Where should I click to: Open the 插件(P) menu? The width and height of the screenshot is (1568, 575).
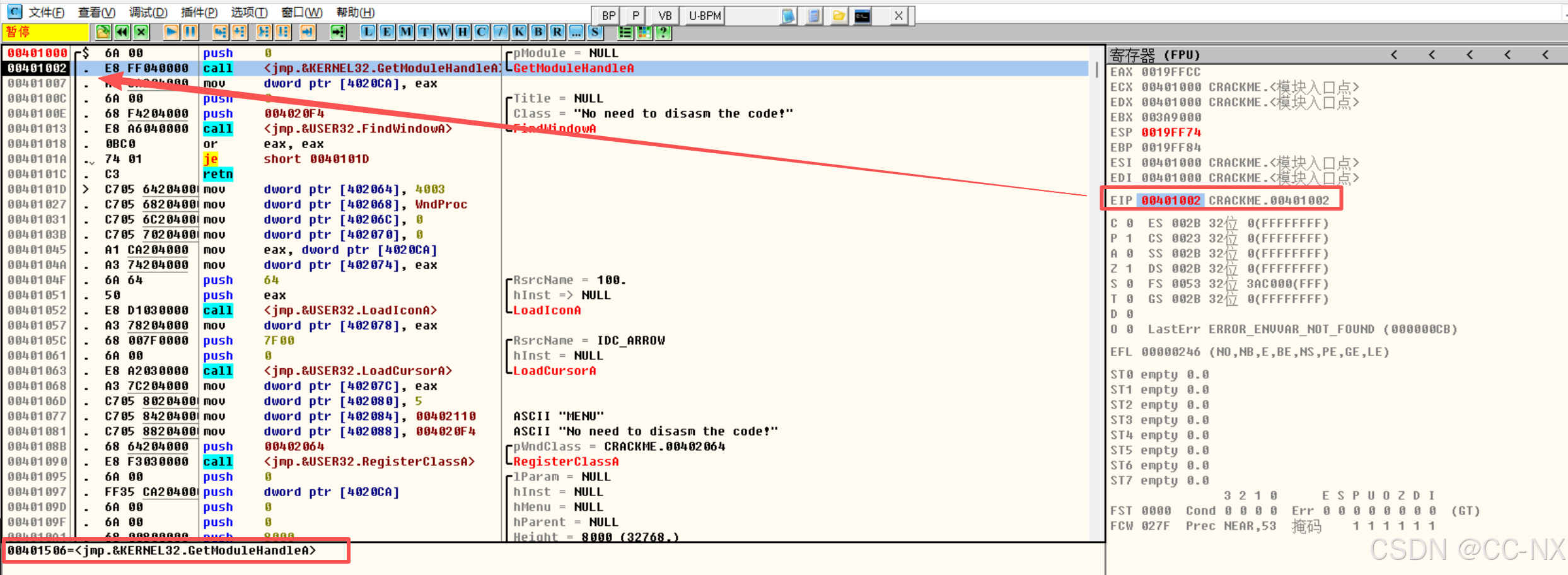click(199, 13)
